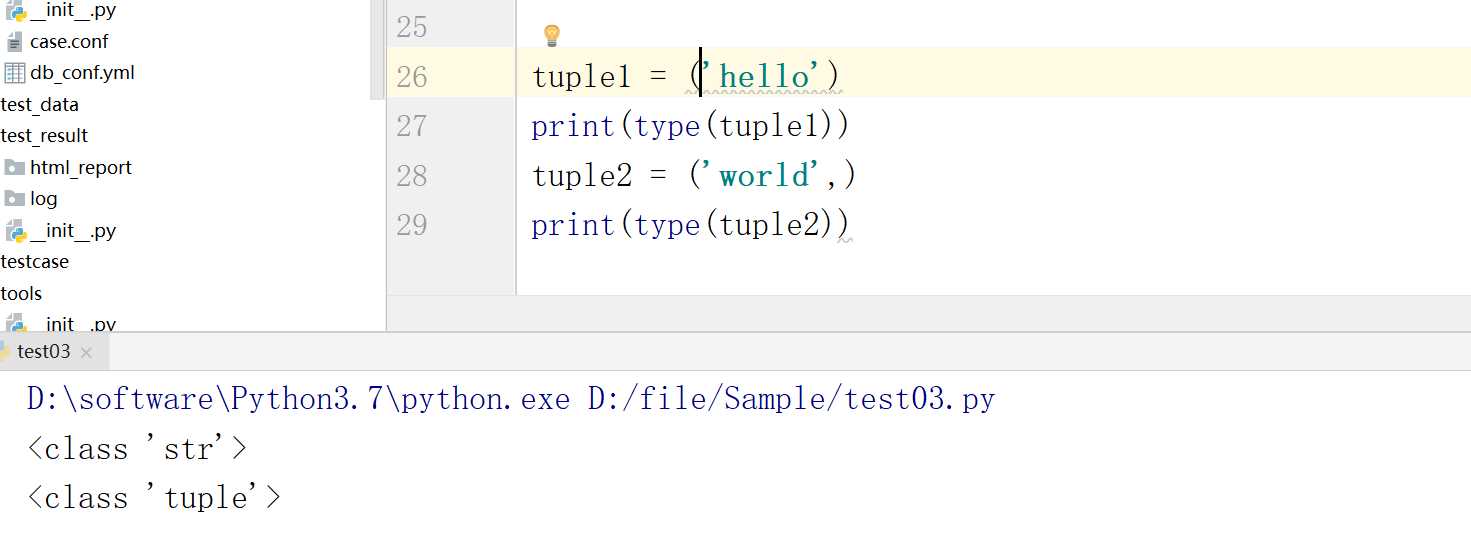Image resolution: width=1471 pixels, height=559 pixels.
Task: Select the tools folder in project tree
Action: point(22,294)
